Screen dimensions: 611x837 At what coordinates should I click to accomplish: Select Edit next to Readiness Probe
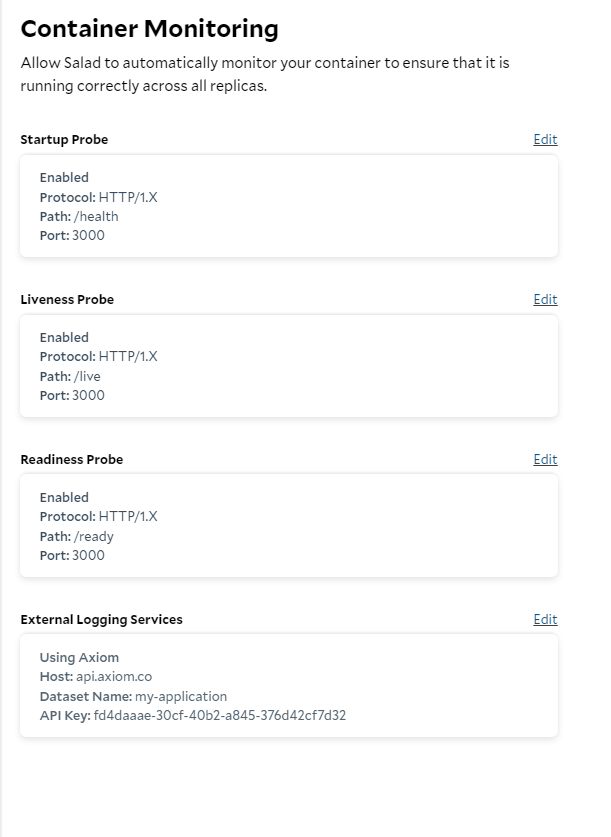(545, 460)
